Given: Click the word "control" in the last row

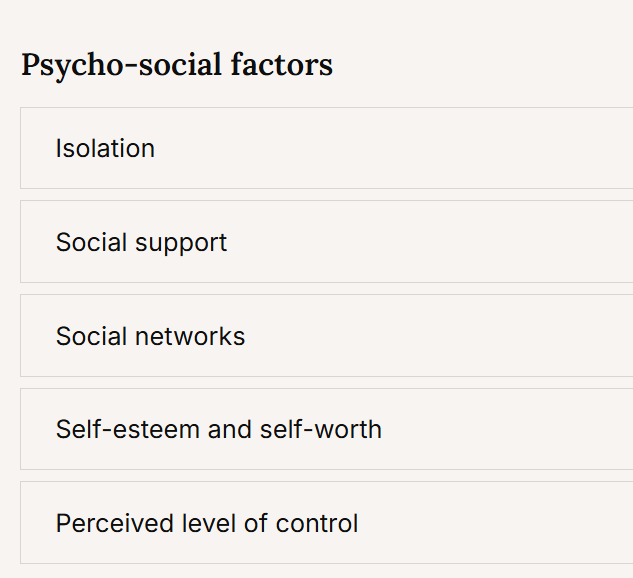Looking at the screenshot, I should pos(317,523).
